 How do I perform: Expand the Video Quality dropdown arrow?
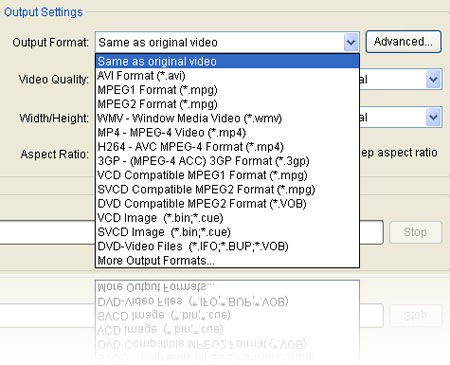pos(433,79)
